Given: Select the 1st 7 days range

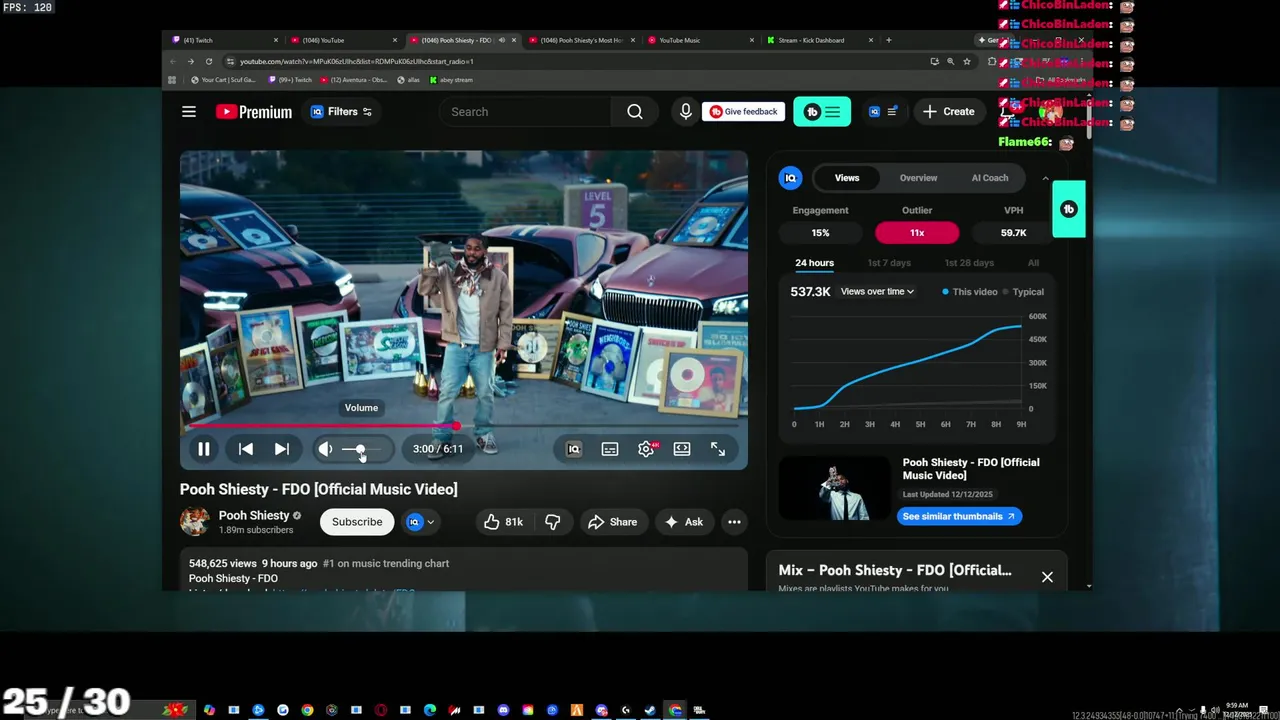Looking at the screenshot, I should point(889,263).
